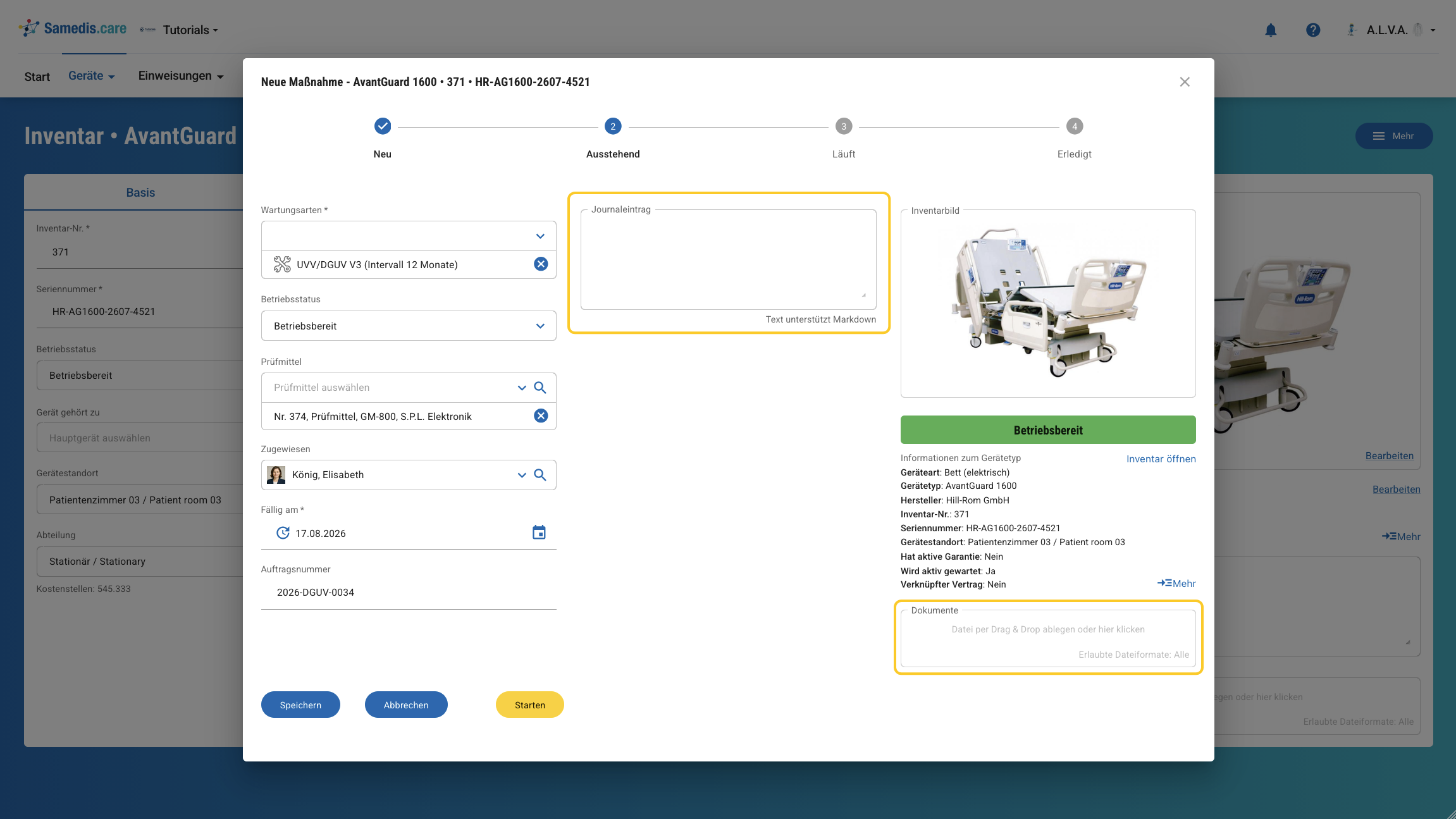Save the measure with Speichern
1456x819 pixels.
tap(300, 705)
